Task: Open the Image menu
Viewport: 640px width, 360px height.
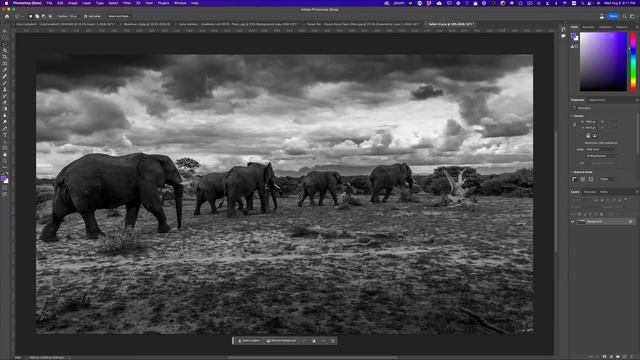Action: (73, 3)
